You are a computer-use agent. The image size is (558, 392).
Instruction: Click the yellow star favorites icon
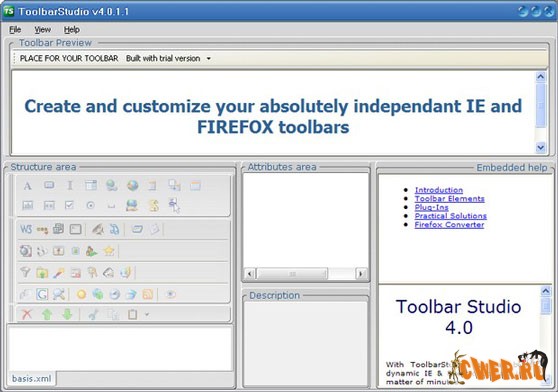[109, 251]
